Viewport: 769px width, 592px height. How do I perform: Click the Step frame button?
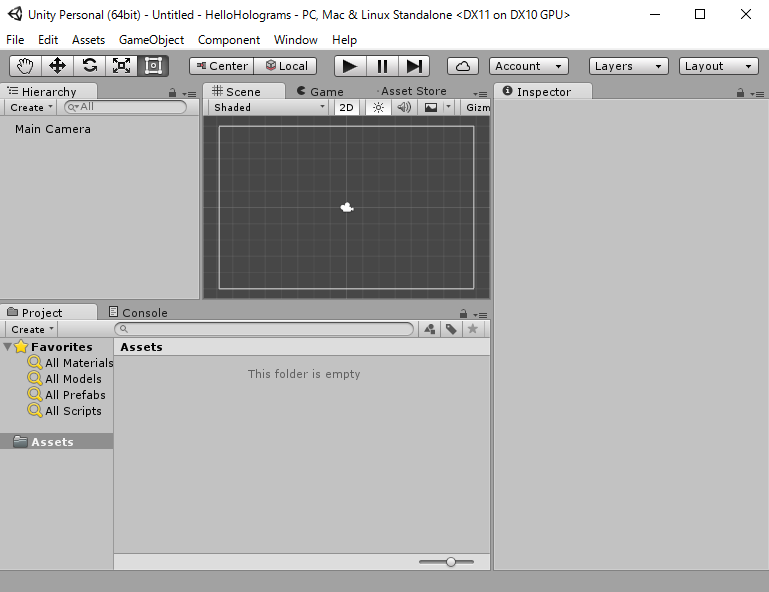tap(414, 66)
